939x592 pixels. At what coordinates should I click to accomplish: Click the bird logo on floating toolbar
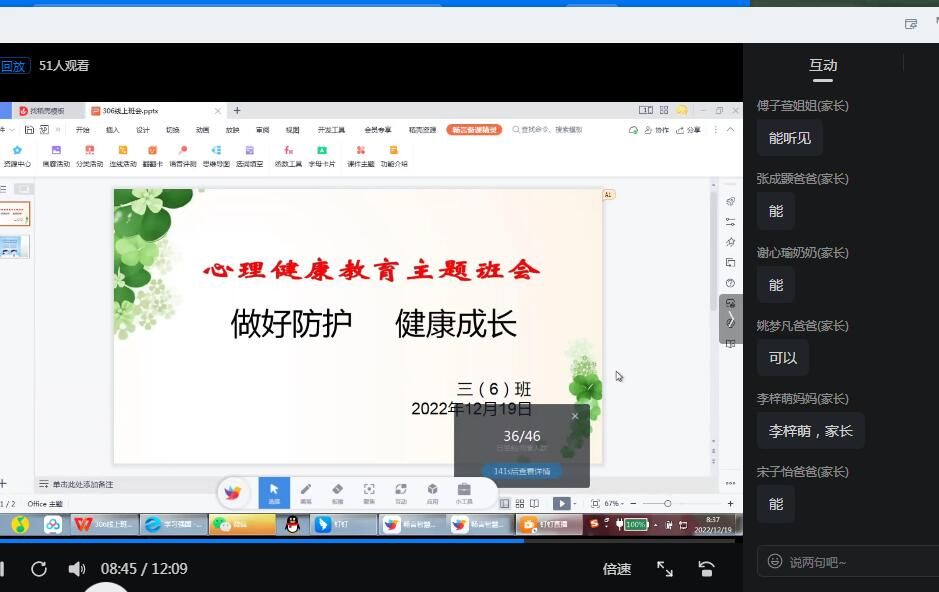233,492
